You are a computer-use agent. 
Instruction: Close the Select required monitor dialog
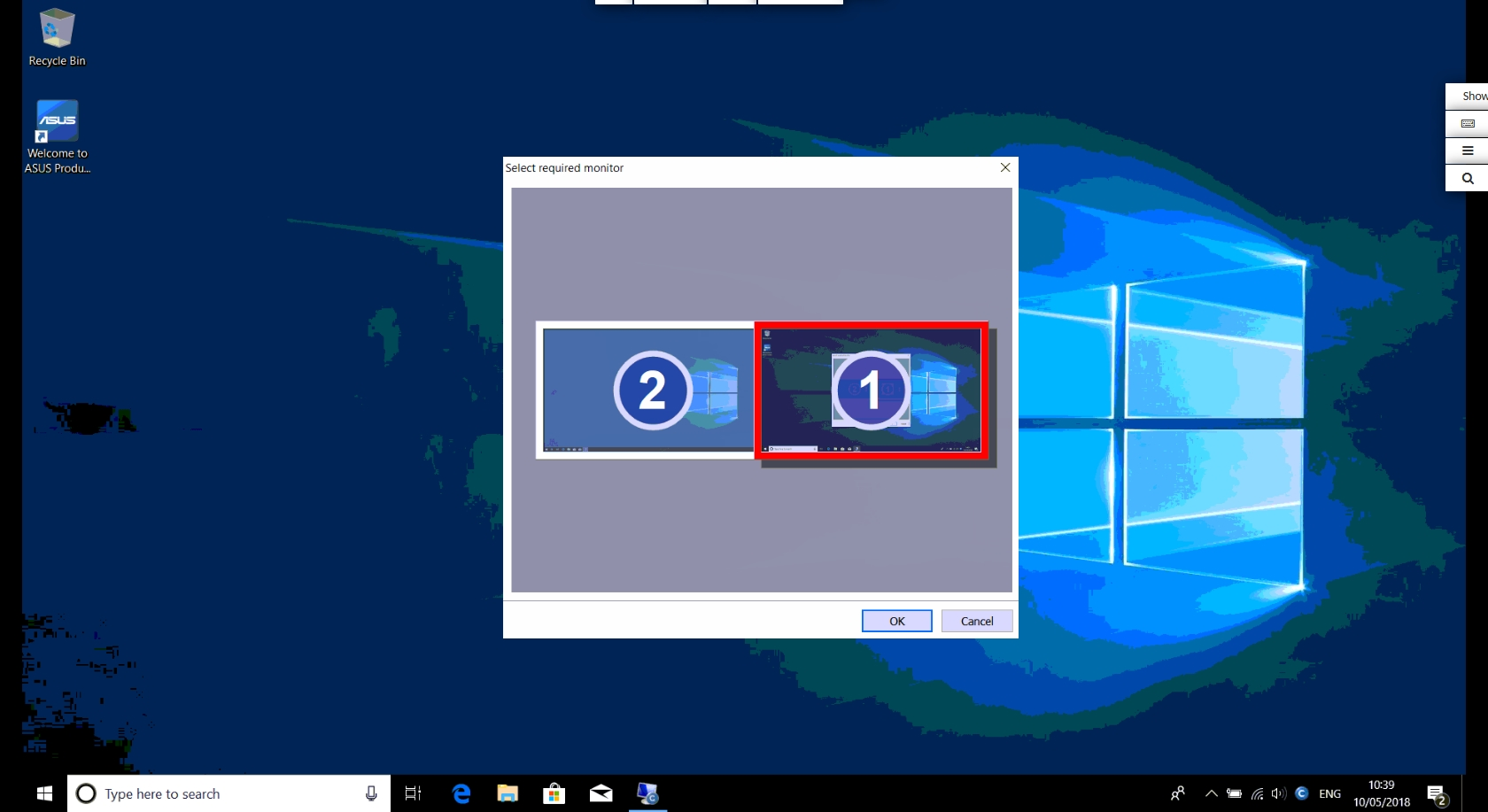pyautogui.click(x=1005, y=167)
